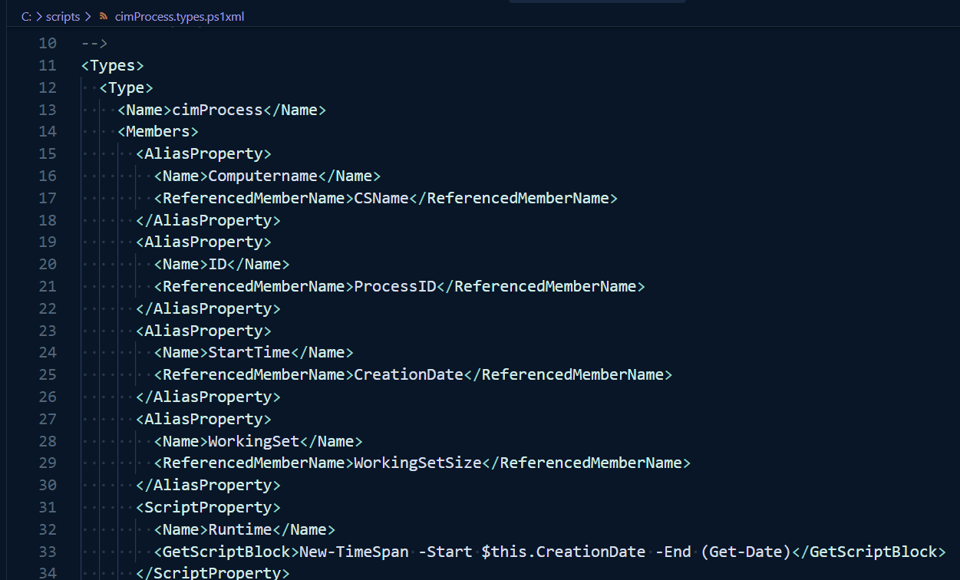This screenshot has width=960, height=580.
Task: Click chevron after 'C:' in breadcrumb
Action: coord(39,17)
